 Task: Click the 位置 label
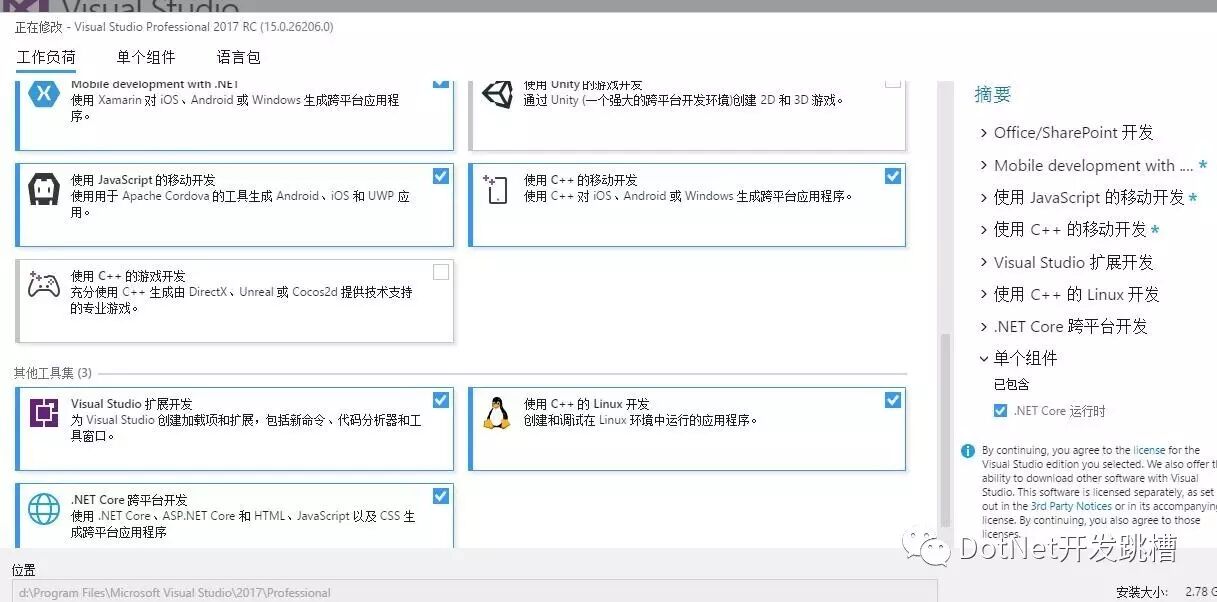click(x=24, y=570)
